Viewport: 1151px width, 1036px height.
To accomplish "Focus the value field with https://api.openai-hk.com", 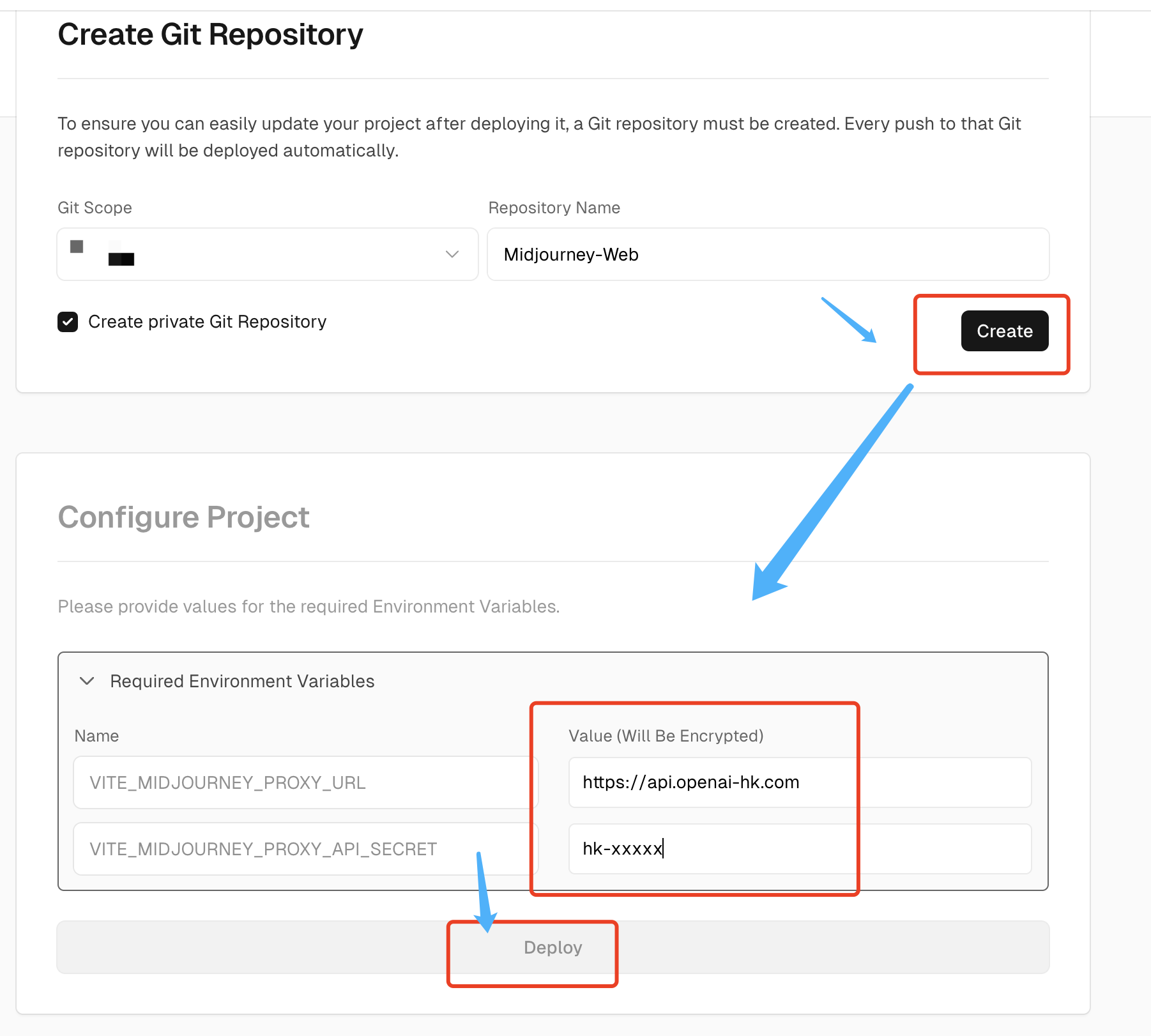I will [x=800, y=782].
